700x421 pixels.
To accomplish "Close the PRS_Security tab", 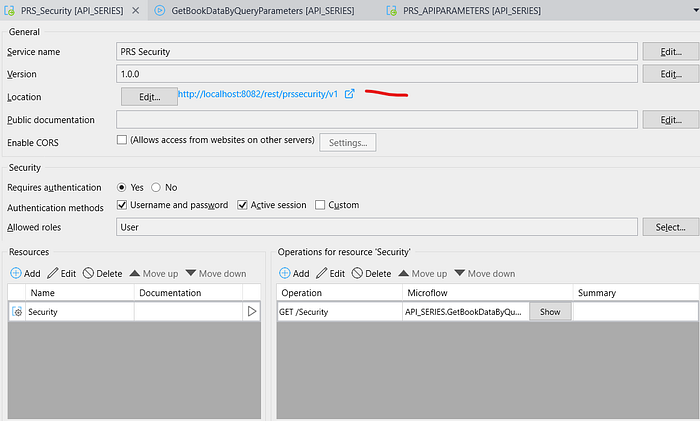I will tap(135, 10).
